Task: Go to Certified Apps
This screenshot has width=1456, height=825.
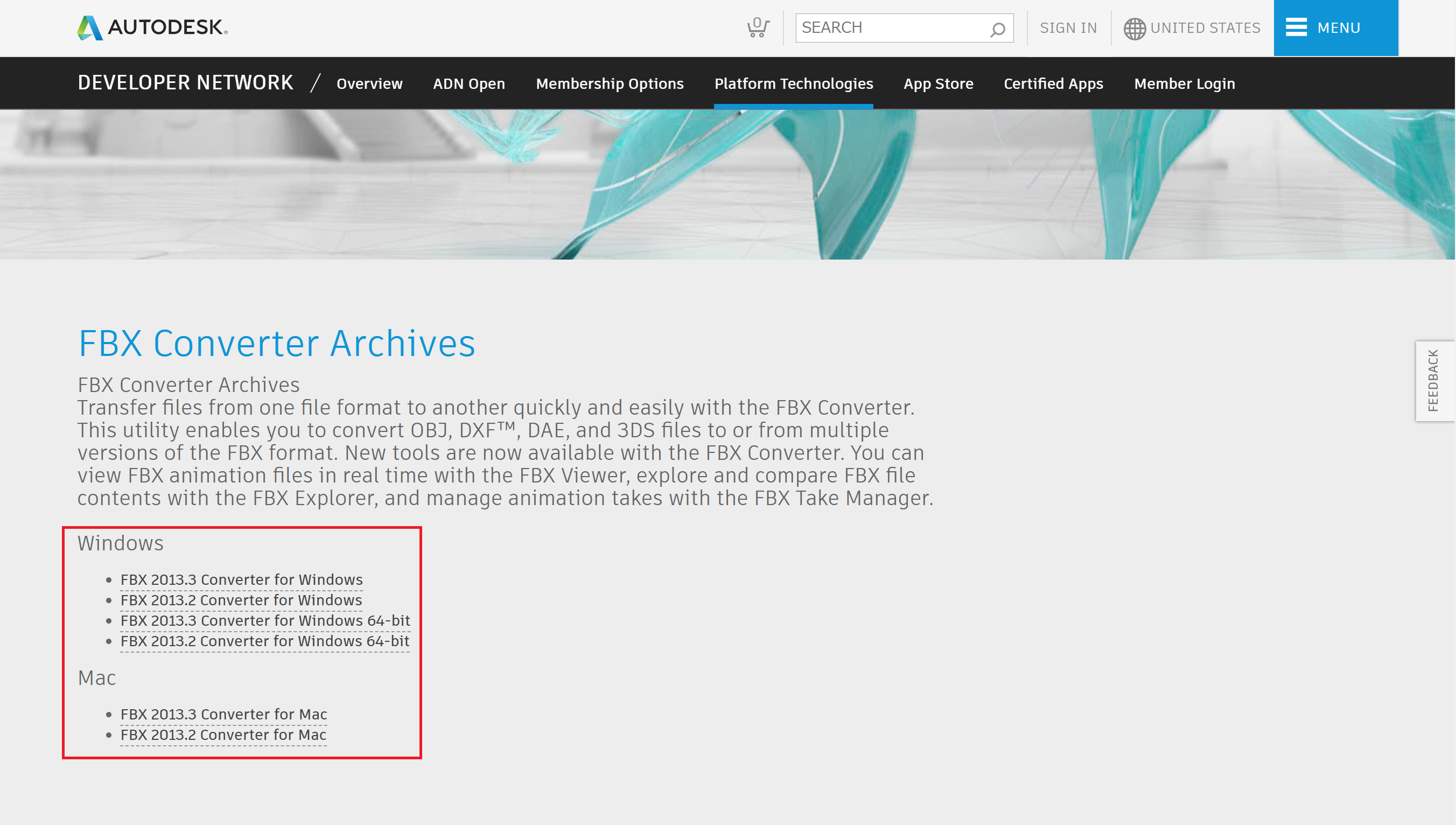Action: point(1053,83)
